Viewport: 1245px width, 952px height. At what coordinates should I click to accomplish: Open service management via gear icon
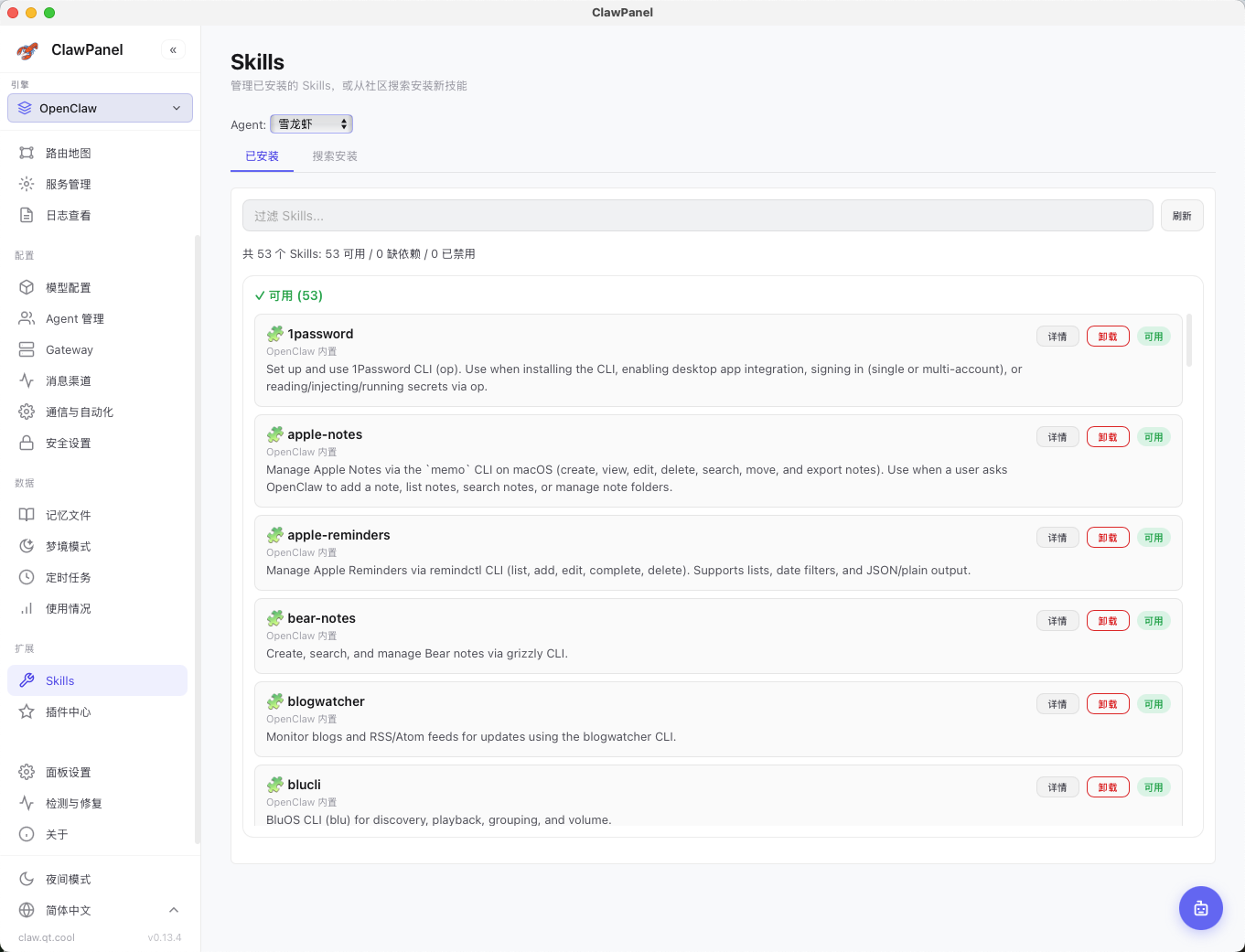[x=27, y=185]
